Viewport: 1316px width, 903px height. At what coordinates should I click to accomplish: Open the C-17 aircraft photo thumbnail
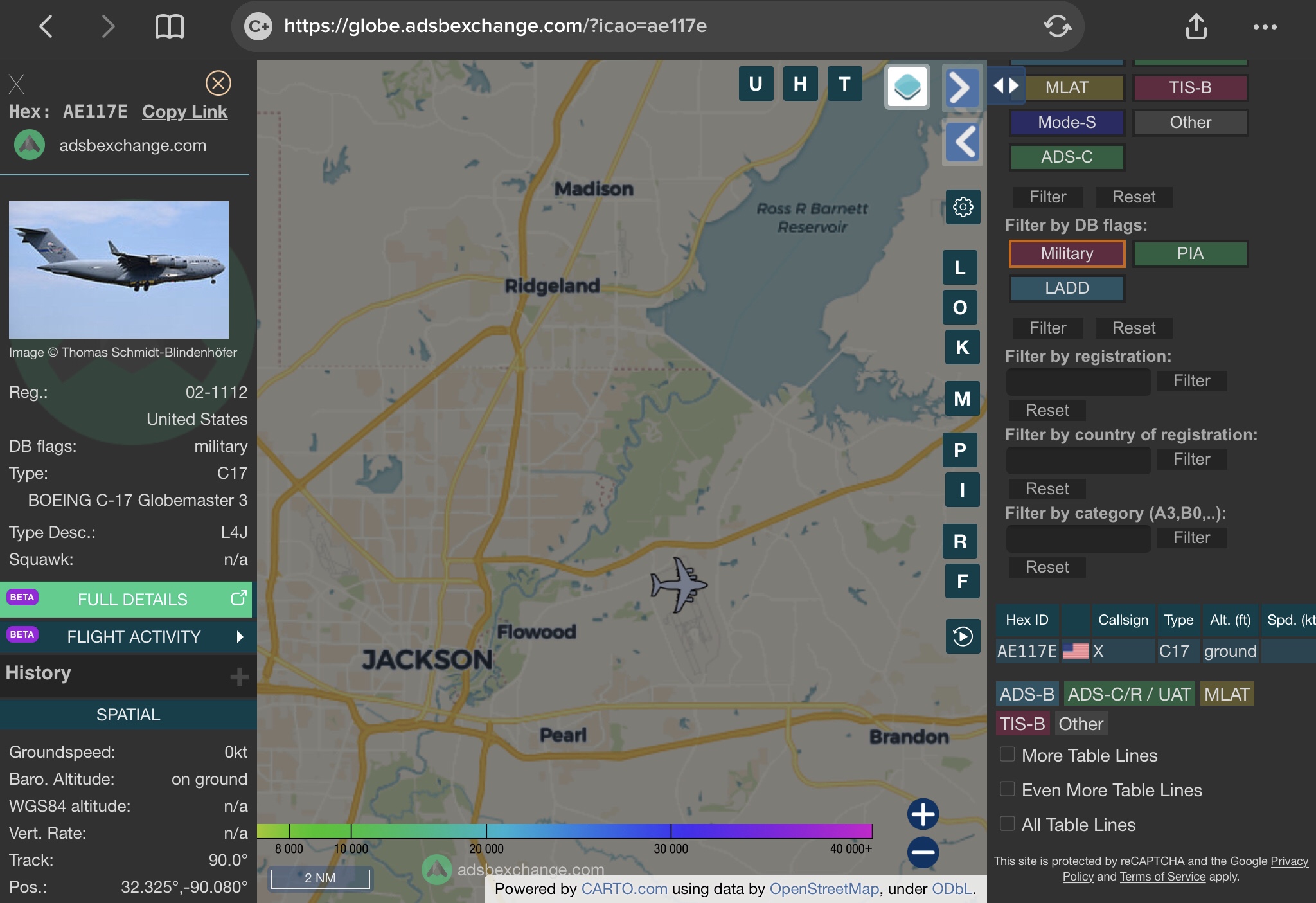[x=119, y=270]
